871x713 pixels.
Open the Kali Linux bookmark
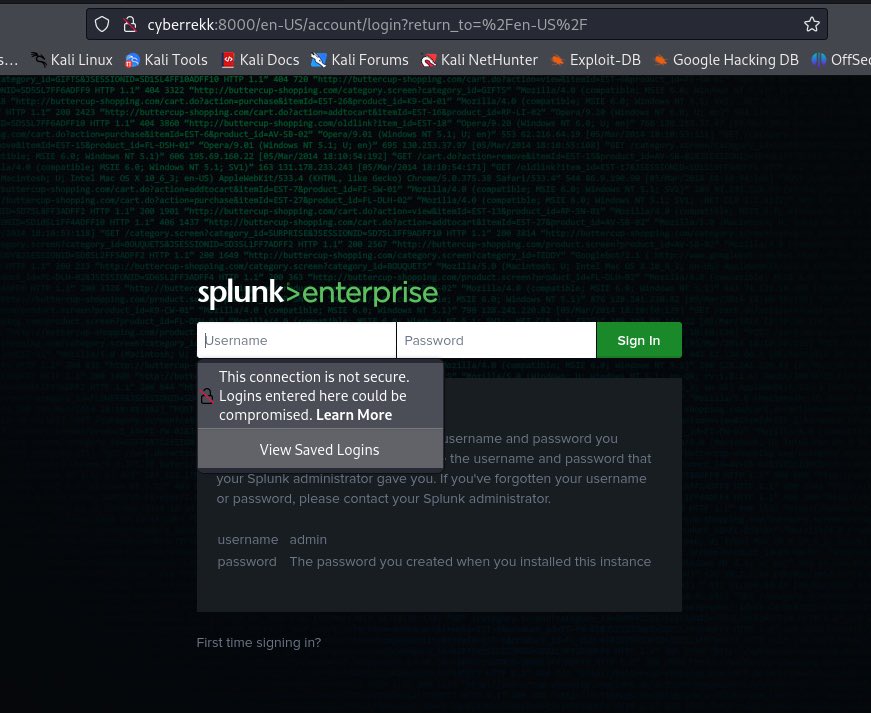[72, 60]
